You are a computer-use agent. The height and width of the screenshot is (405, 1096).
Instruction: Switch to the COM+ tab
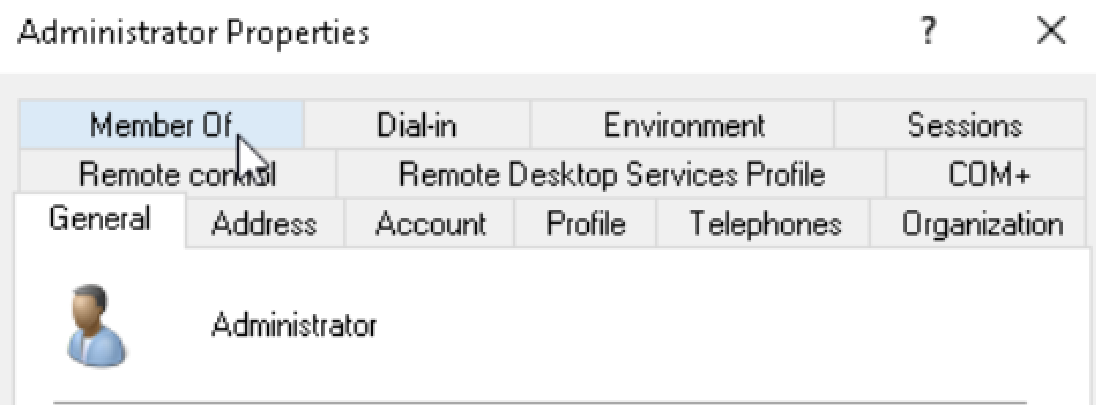tap(988, 175)
